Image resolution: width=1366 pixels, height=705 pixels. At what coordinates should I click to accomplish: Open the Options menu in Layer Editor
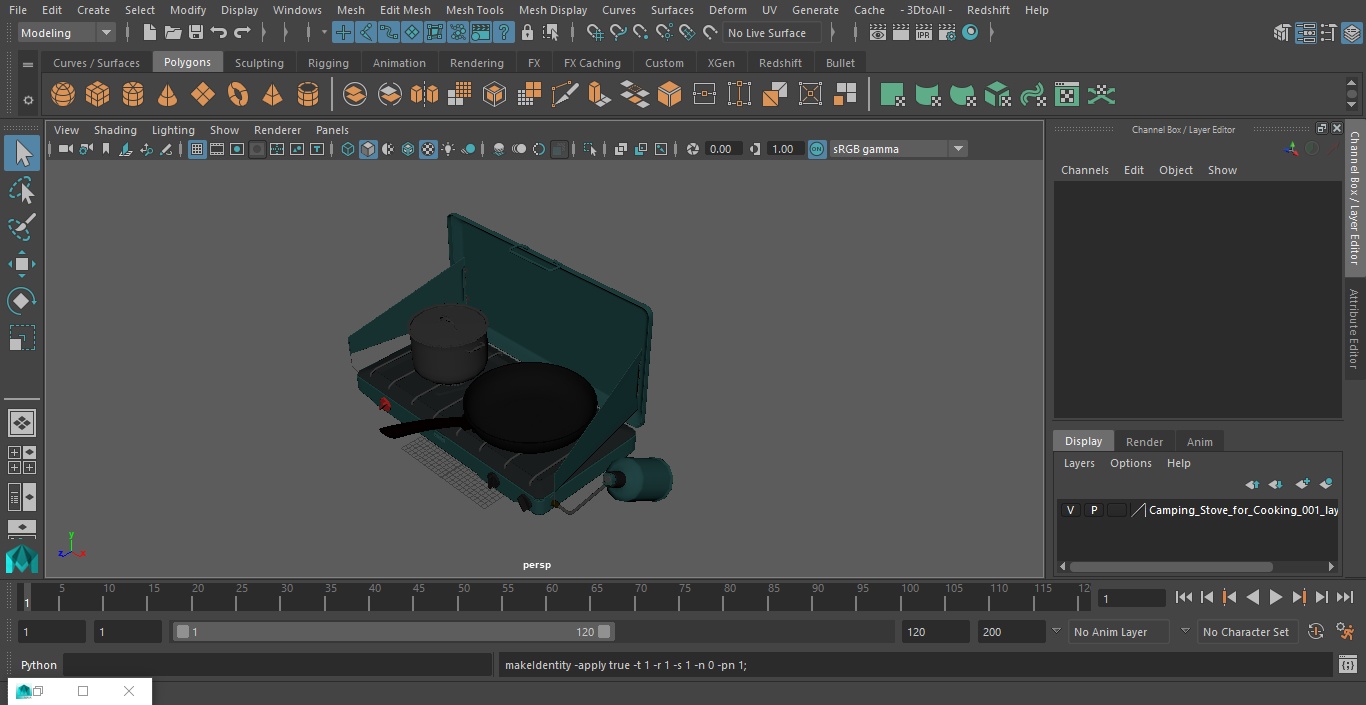coord(1130,463)
